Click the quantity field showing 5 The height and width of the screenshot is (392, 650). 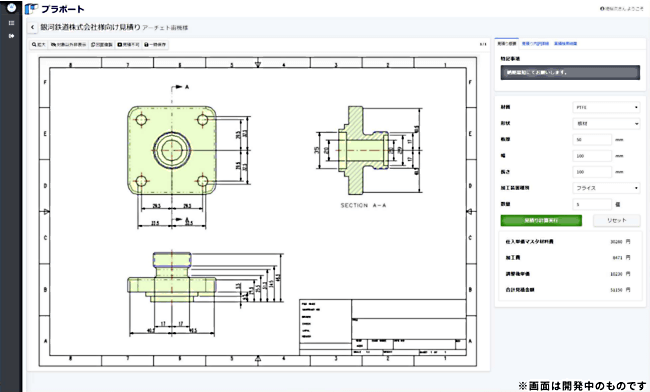592,204
